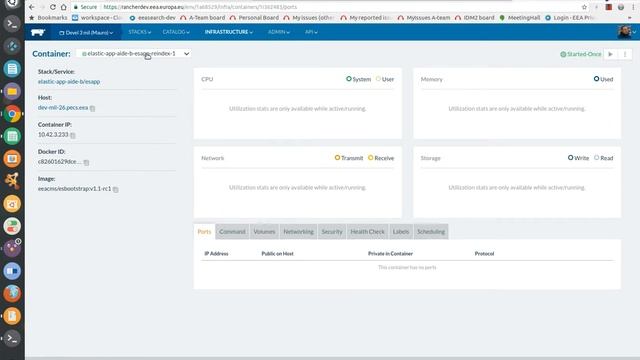Expand the INFRASTRUCTURE menu

click(x=229, y=32)
